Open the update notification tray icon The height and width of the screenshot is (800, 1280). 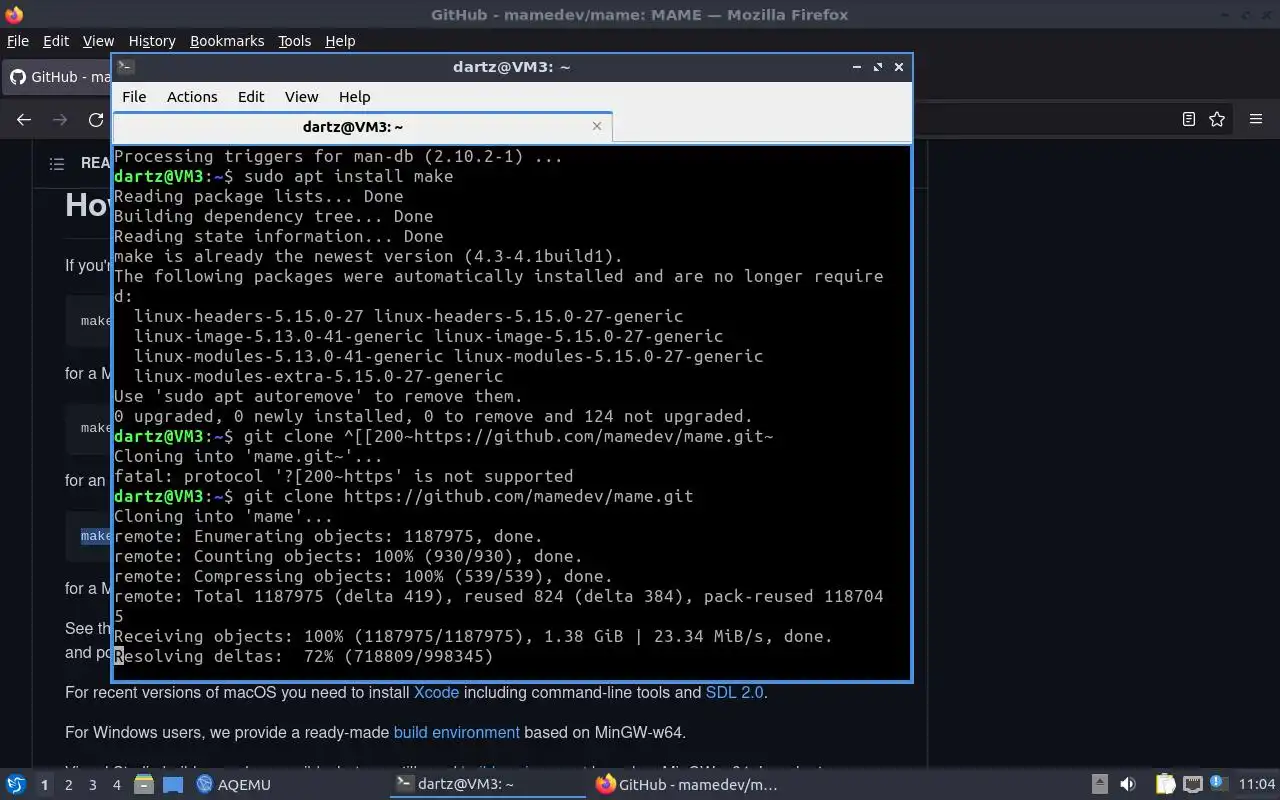1218,784
